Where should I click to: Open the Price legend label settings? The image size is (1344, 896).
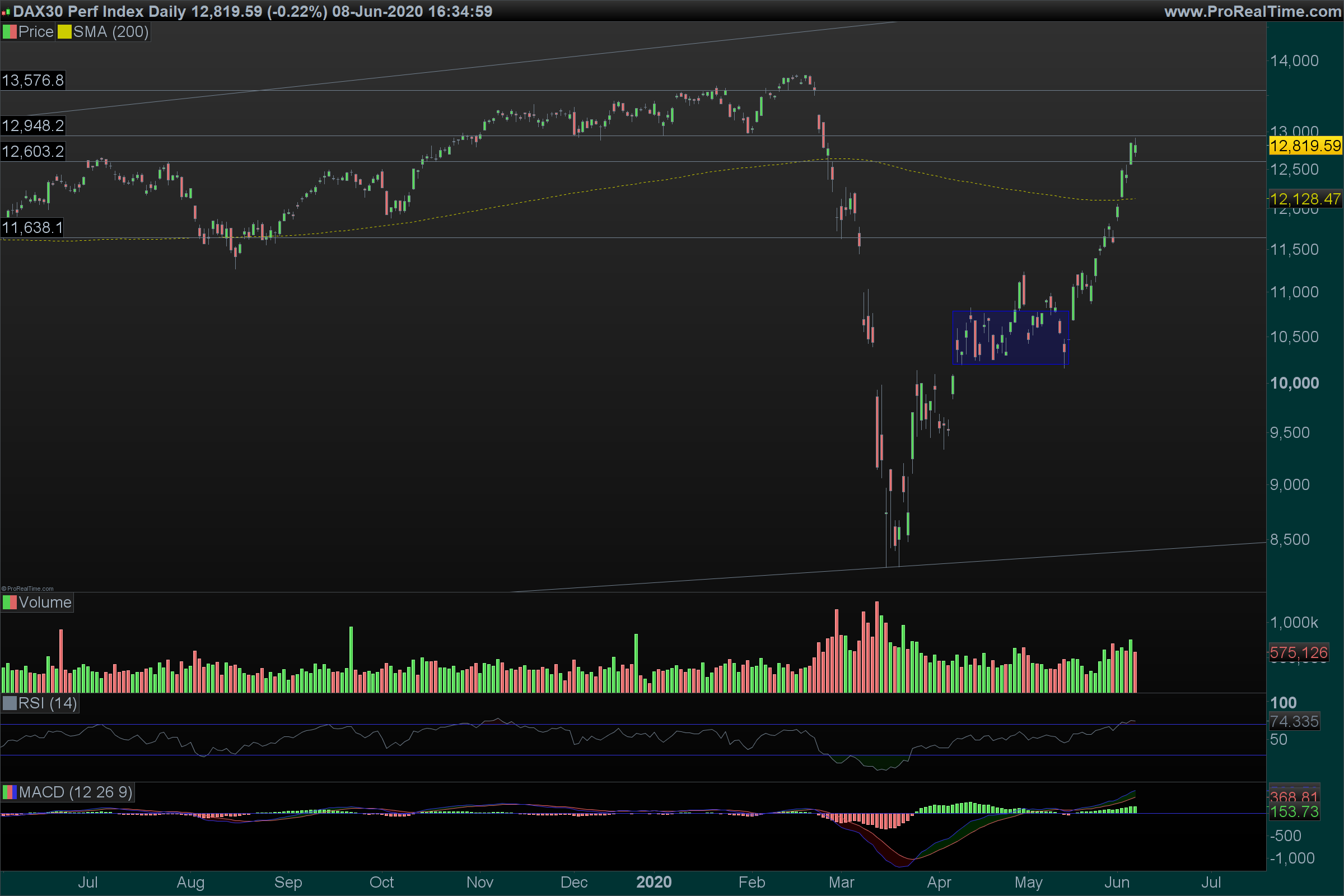pyautogui.click(x=35, y=32)
